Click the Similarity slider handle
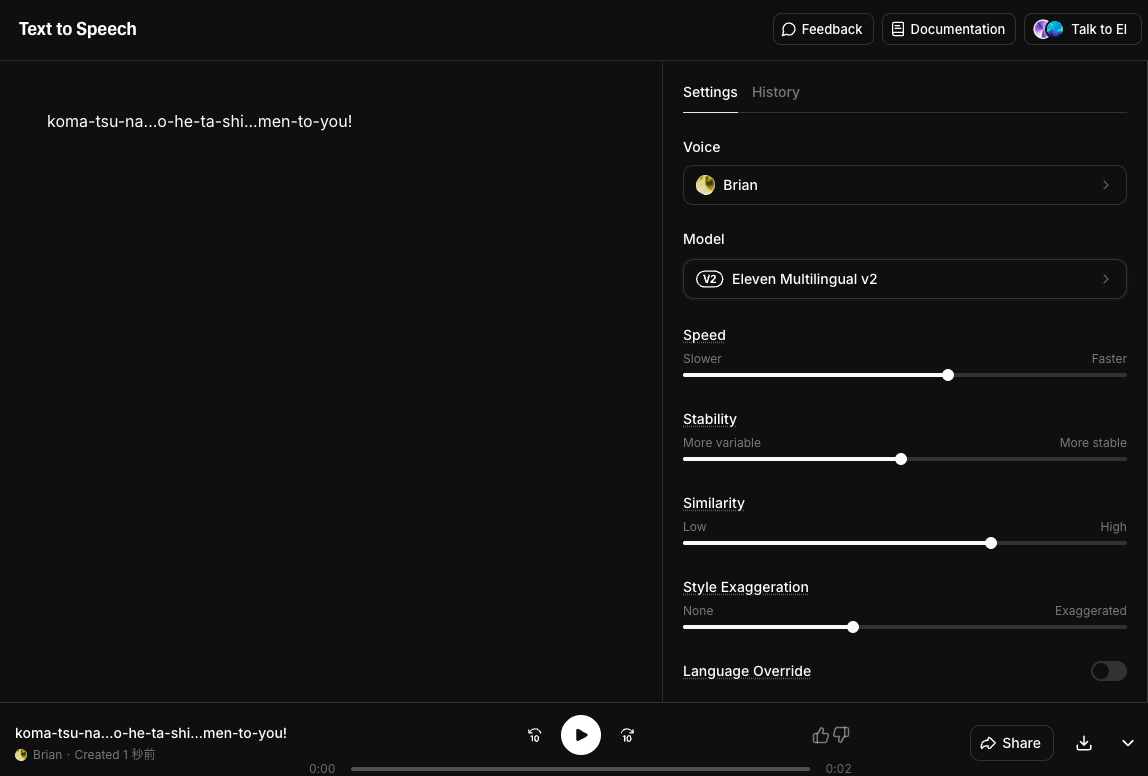1148x776 pixels. tap(991, 543)
